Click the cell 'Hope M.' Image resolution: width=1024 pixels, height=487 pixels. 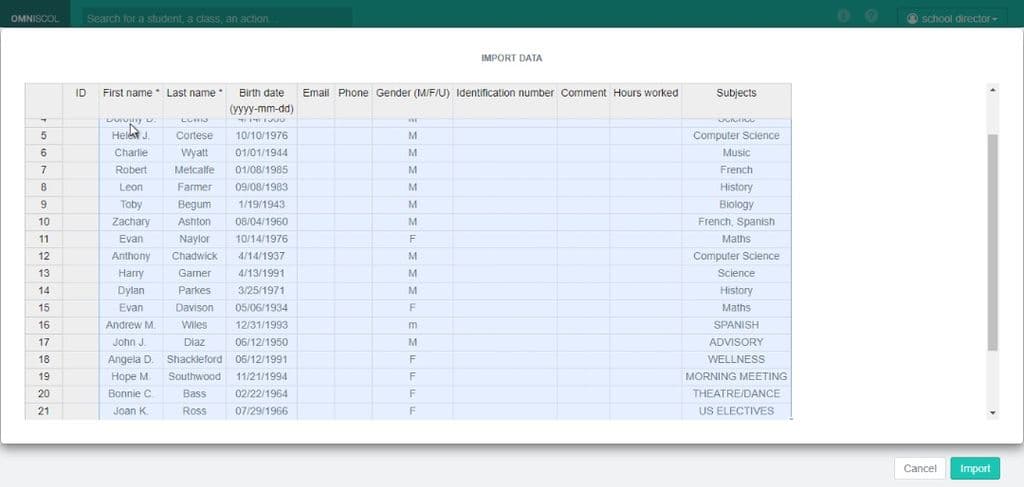131,377
